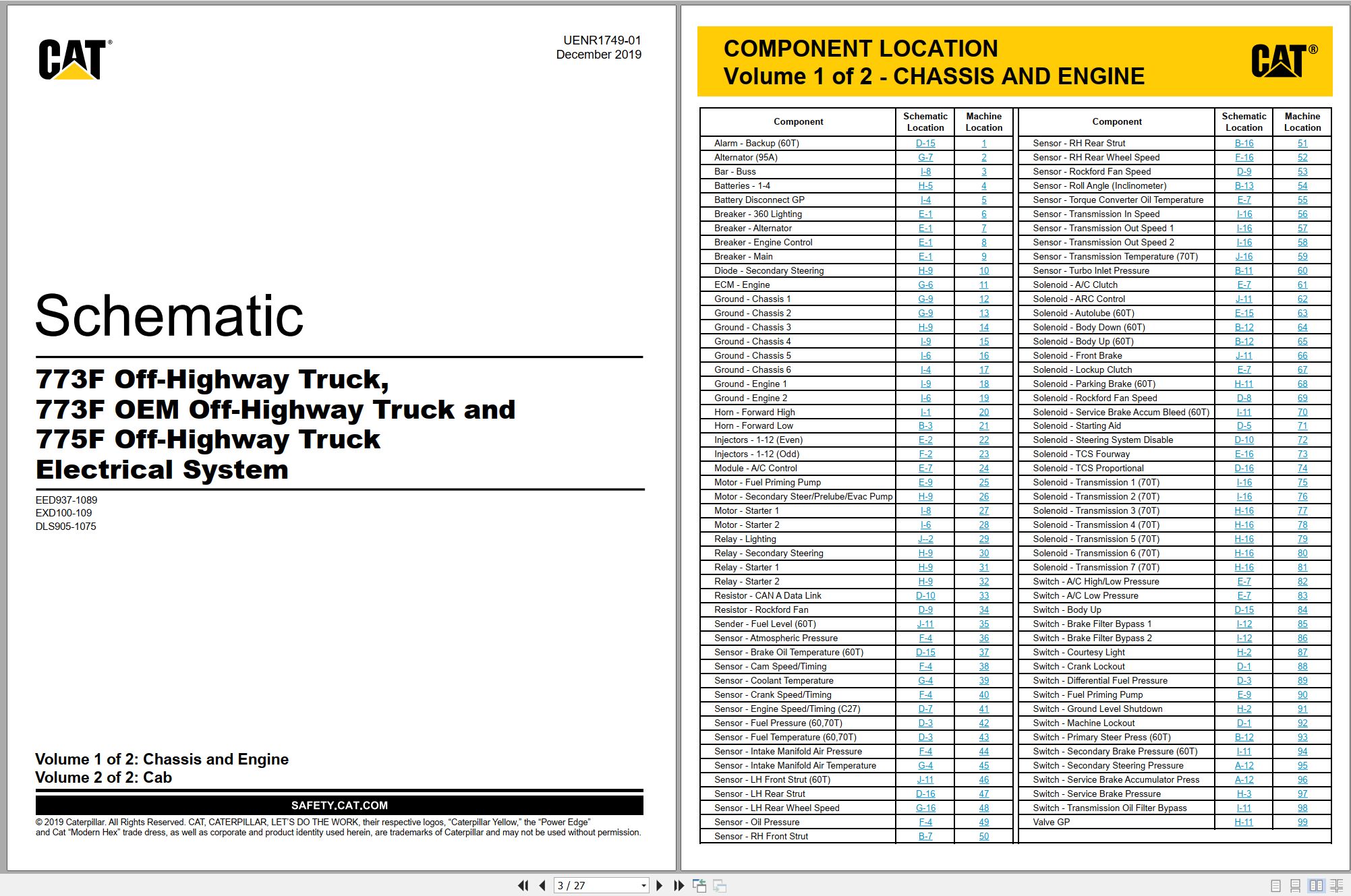Click document number UENR1749-01
Image resolution: width=1351 pixels, height=896 pixels.
[x=602, y=40]
